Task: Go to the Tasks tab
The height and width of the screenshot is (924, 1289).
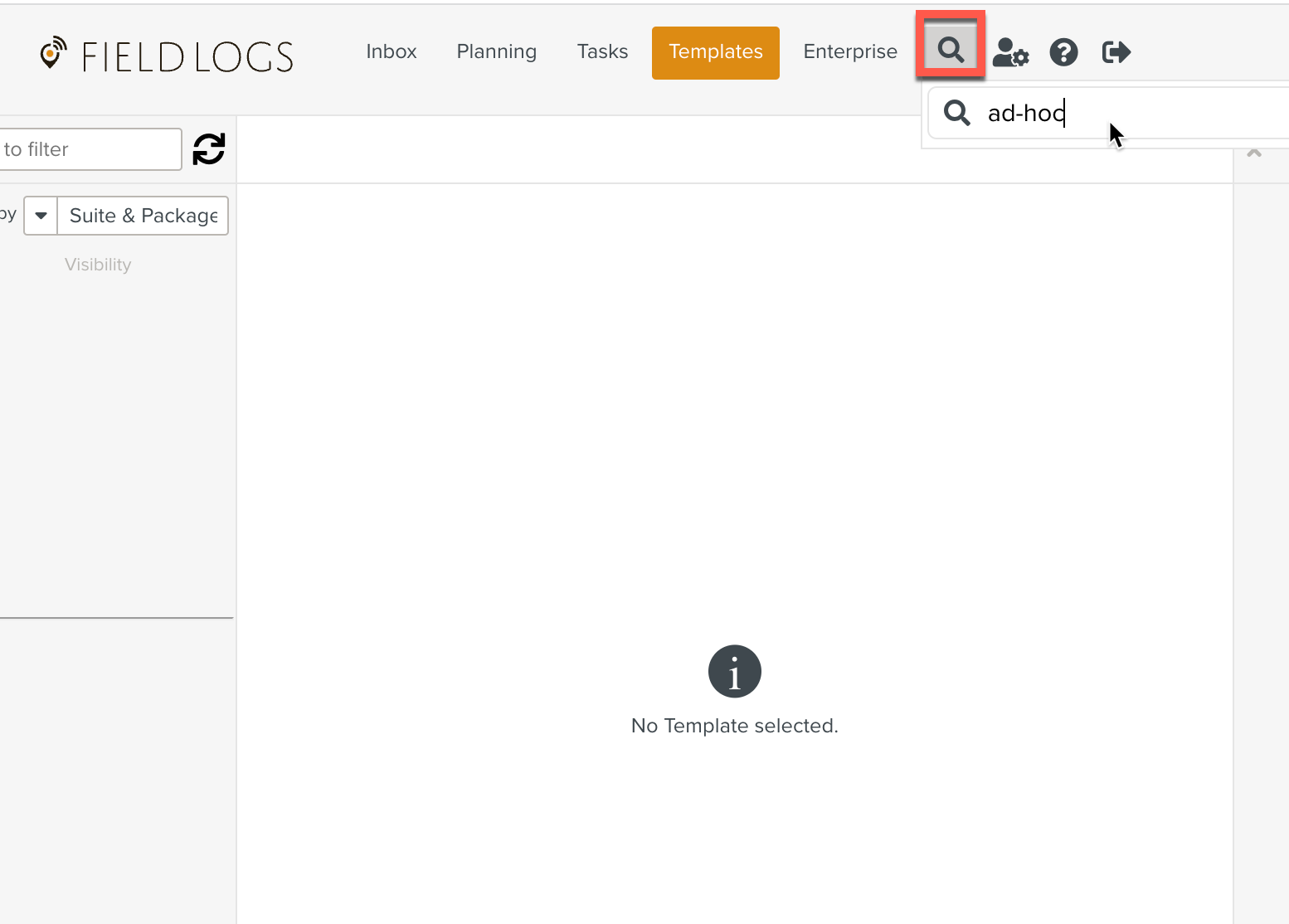Action: tap(602, 51)
